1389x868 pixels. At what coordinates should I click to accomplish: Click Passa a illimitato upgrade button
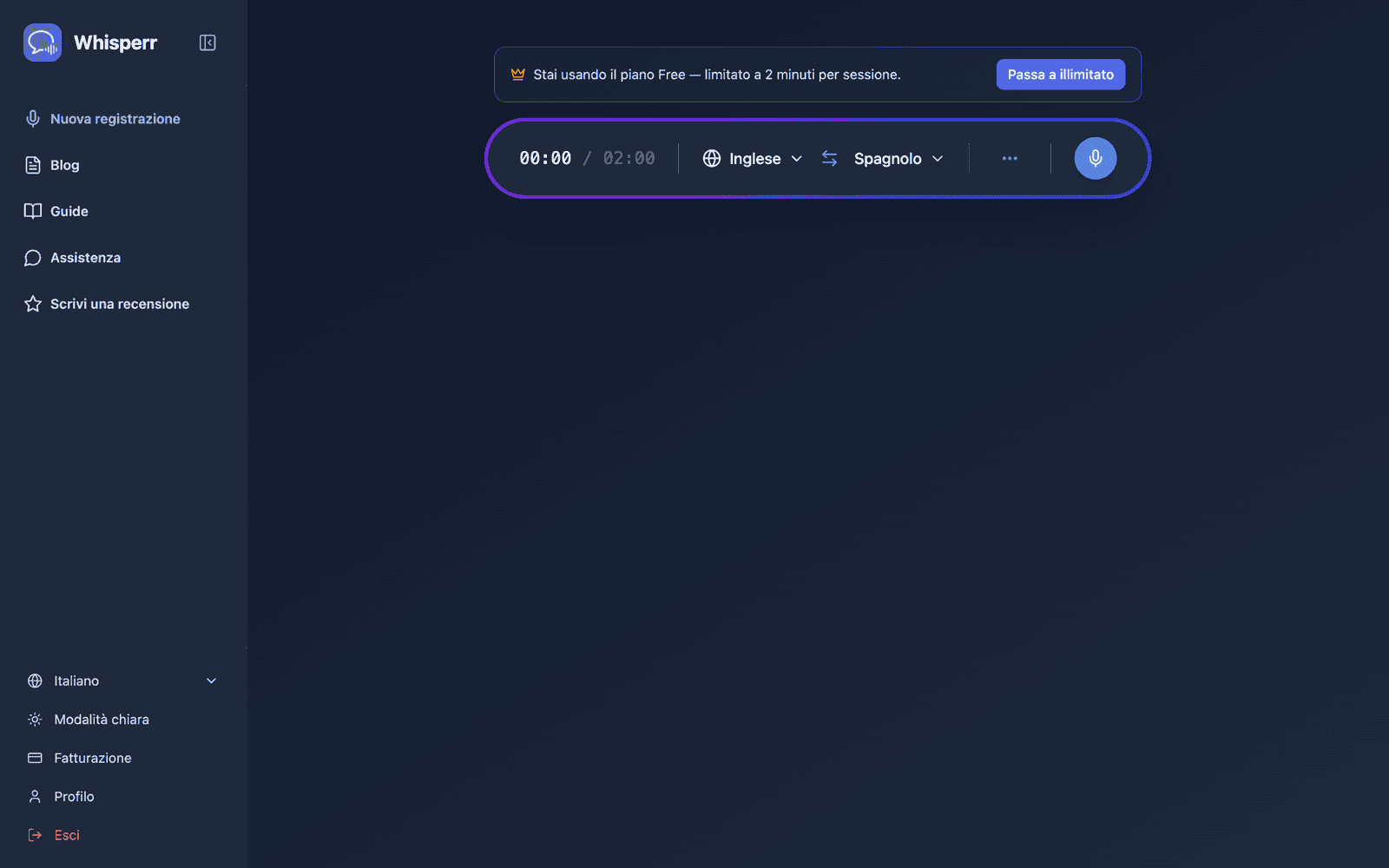coord(1061,75)
